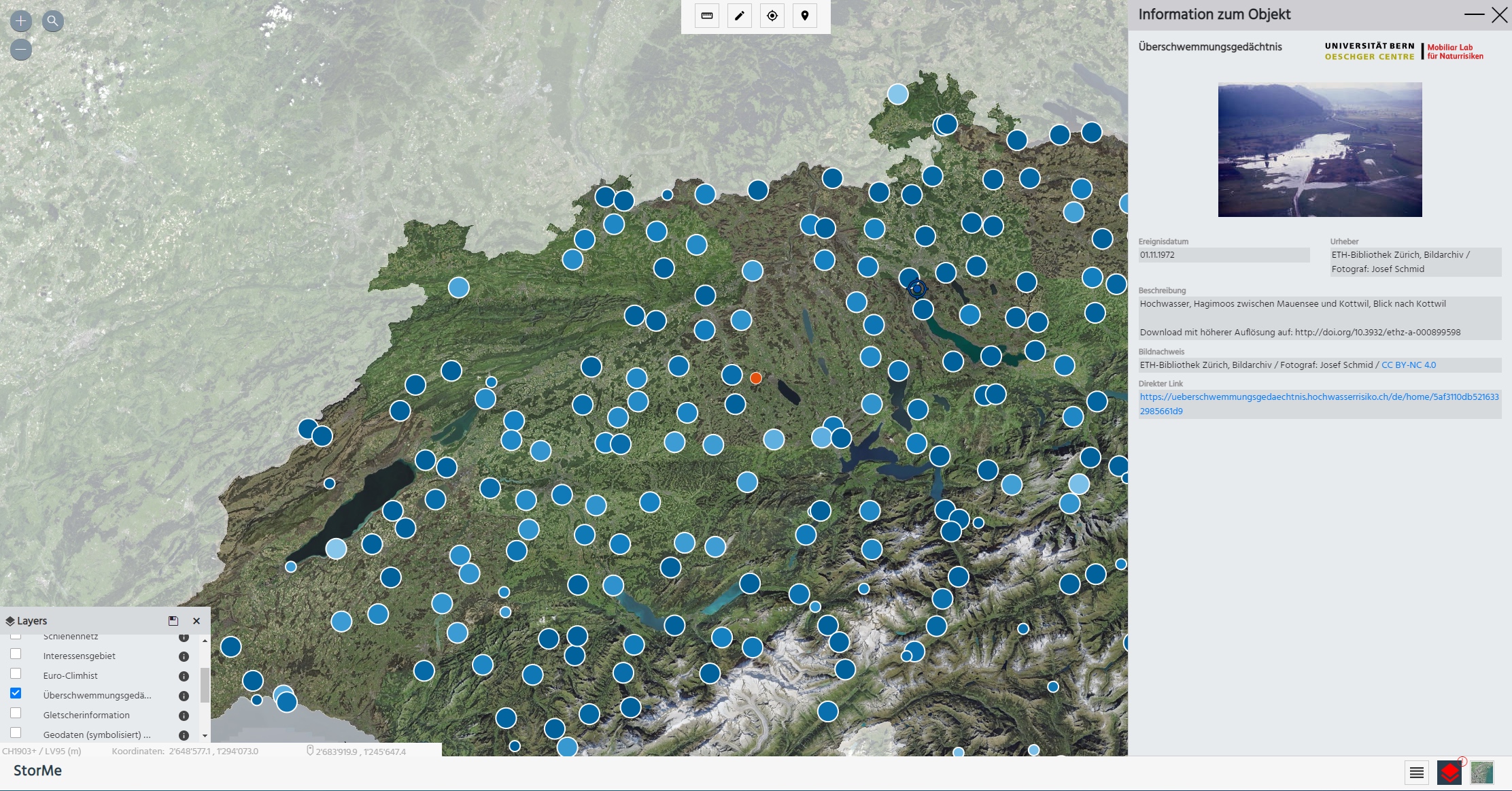Show info for Überschwemmungsgedächtnis layer
Image resolution: width=1512 pixels, height=791 pixels.
(184, 696)
